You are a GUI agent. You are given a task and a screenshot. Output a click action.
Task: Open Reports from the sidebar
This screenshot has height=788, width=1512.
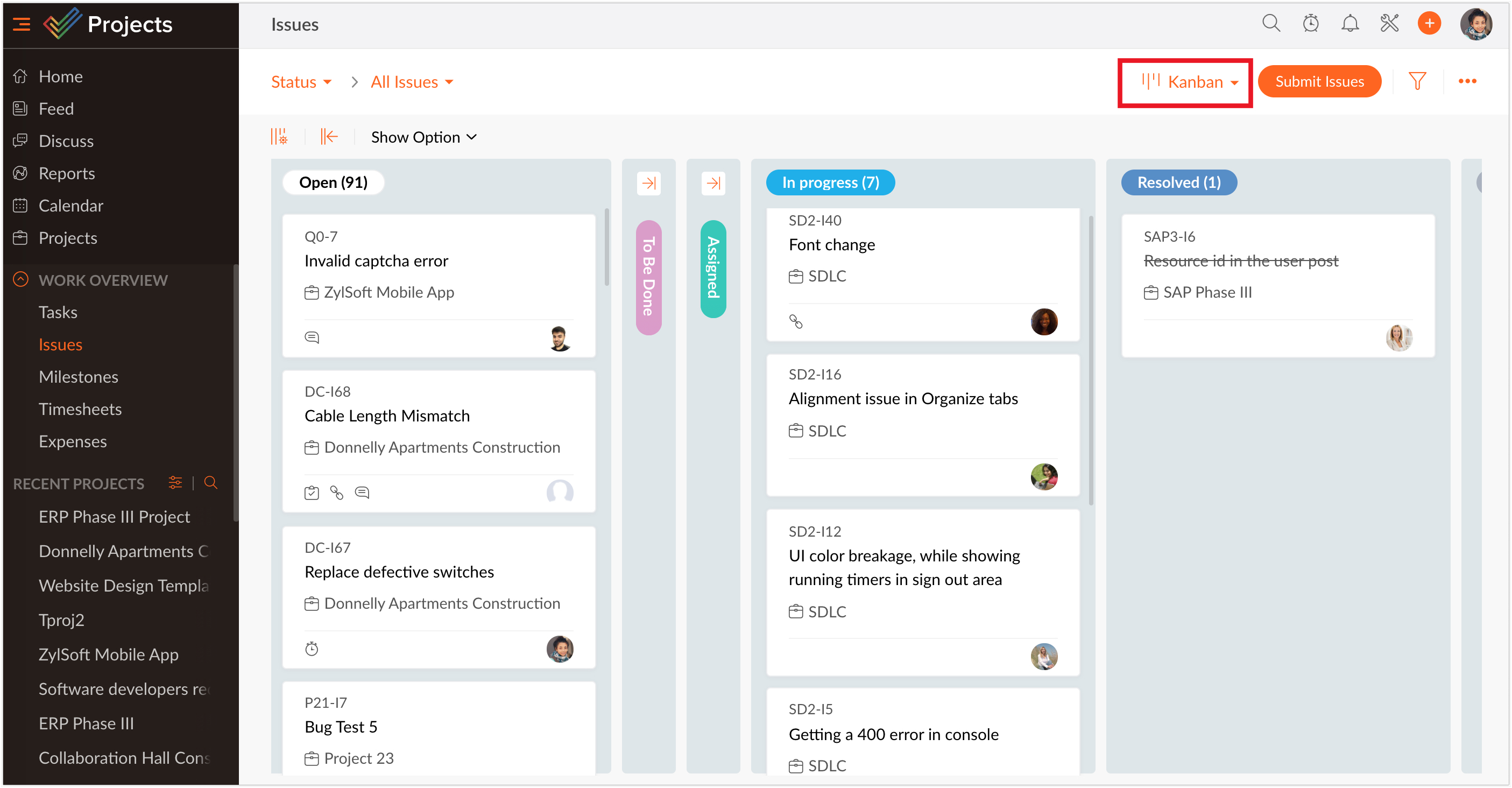point(66,173)
